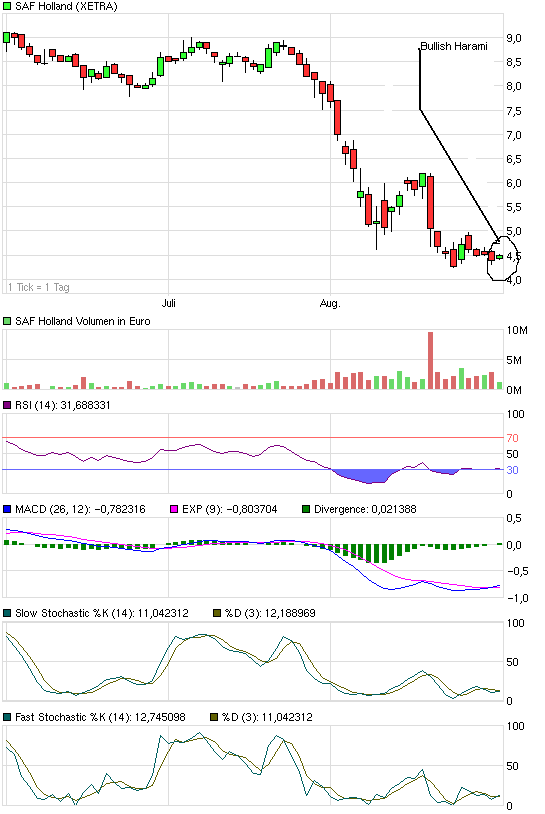Click the Aug. axis label
The image size is (545, 814).
[330, 303]
